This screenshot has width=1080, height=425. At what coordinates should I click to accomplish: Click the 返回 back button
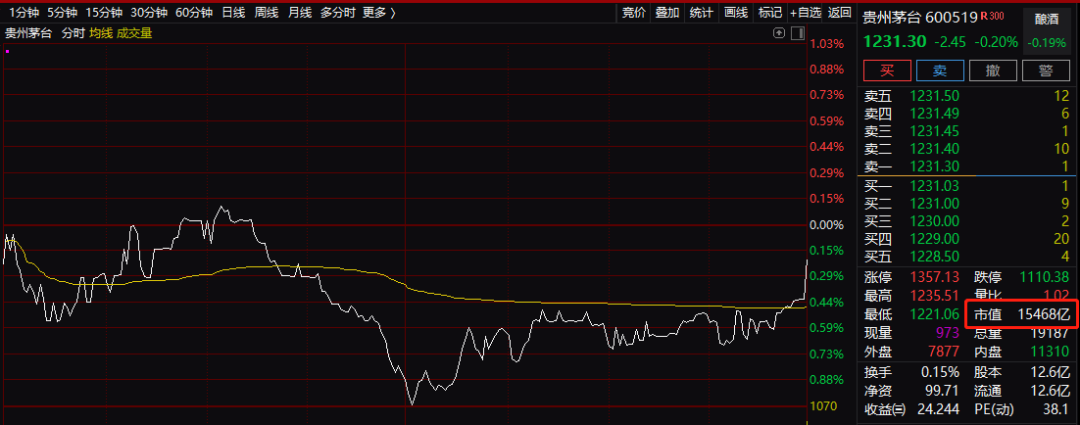coord(839,12)
